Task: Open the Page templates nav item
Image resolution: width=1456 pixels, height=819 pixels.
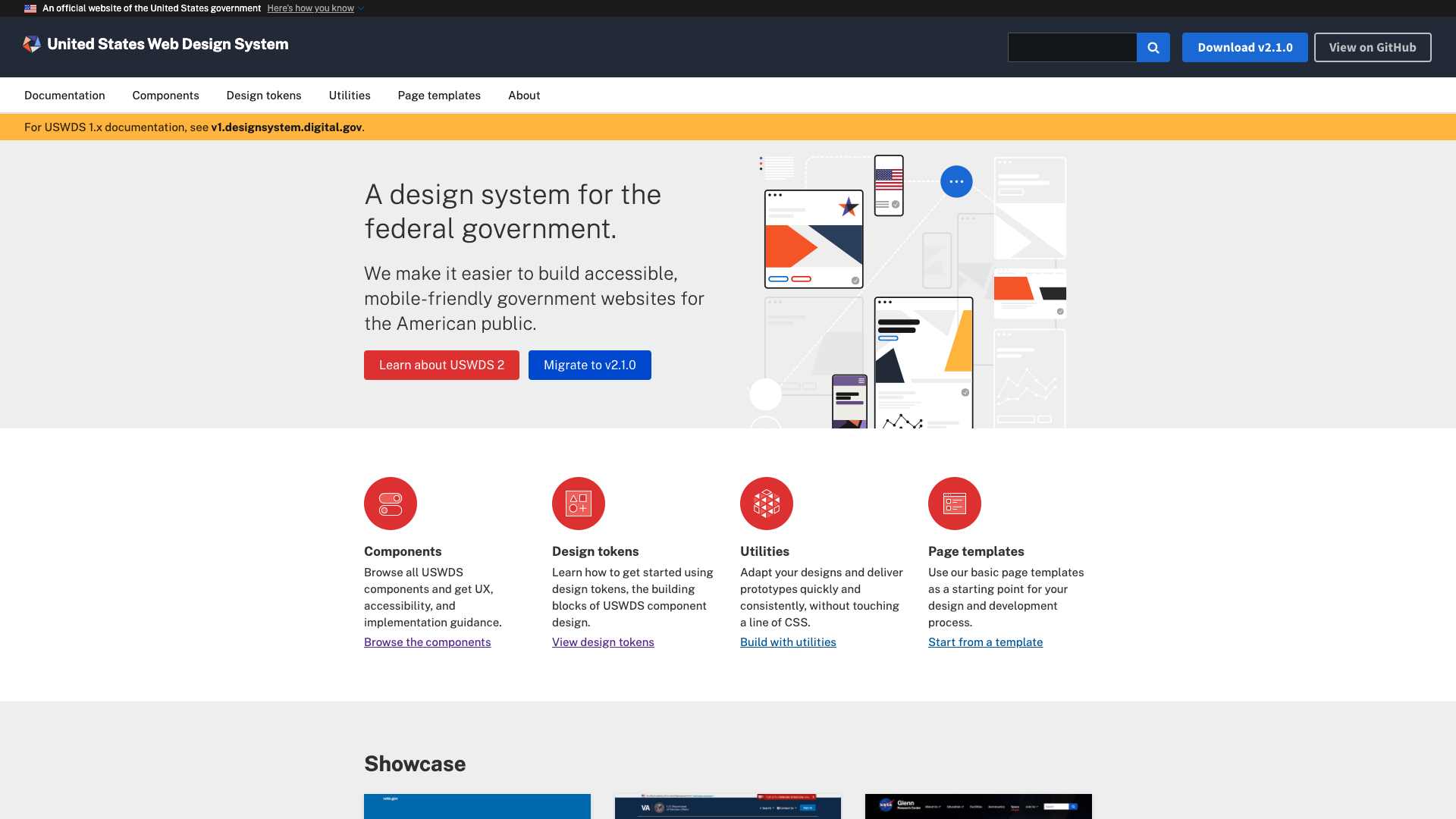Action: tap(439, 96)
